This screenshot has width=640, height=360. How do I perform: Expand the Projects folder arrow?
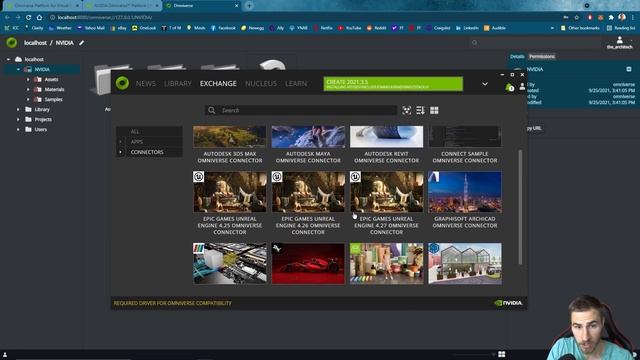[18, 120]
